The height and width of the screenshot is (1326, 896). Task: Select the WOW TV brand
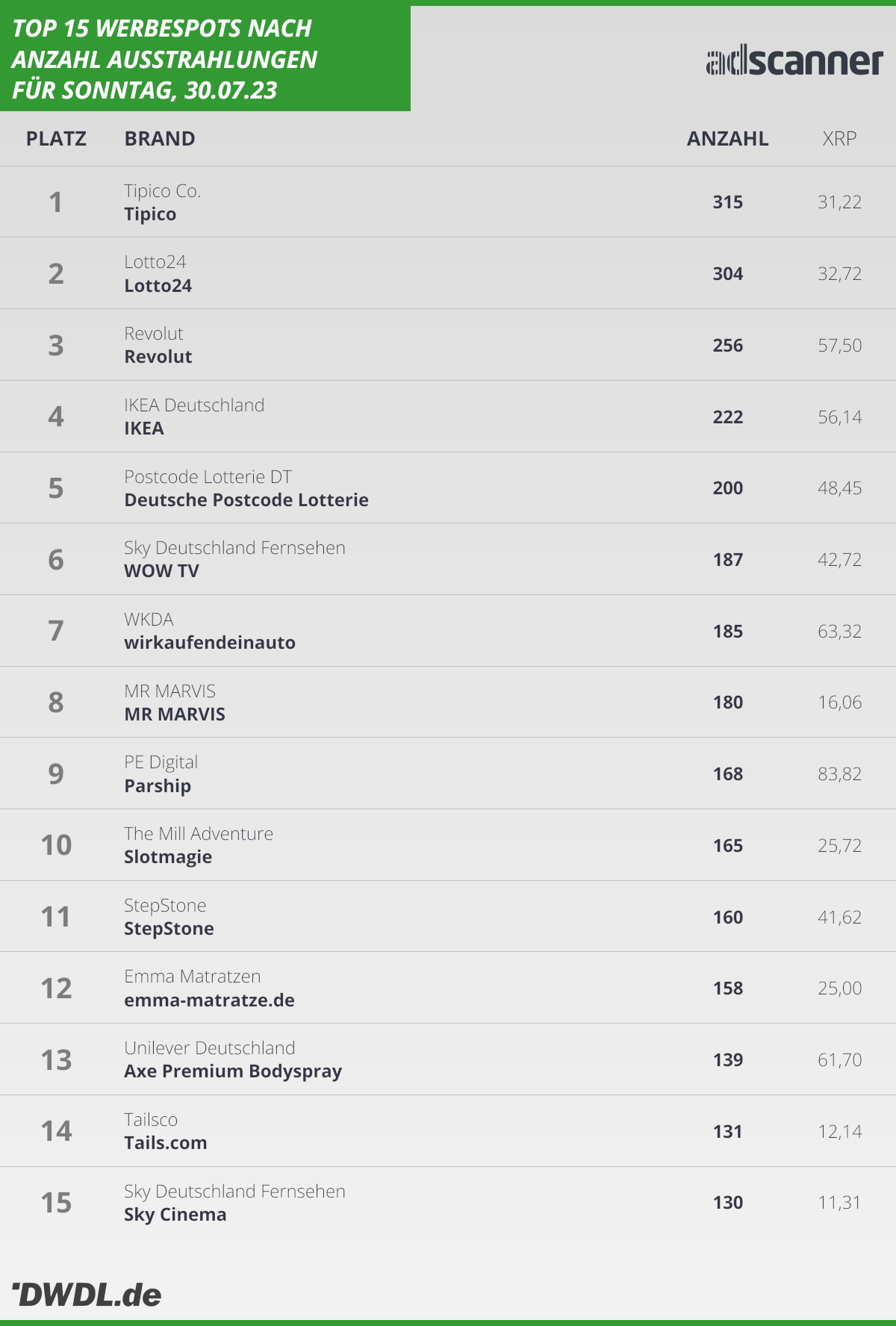point(162,571)
